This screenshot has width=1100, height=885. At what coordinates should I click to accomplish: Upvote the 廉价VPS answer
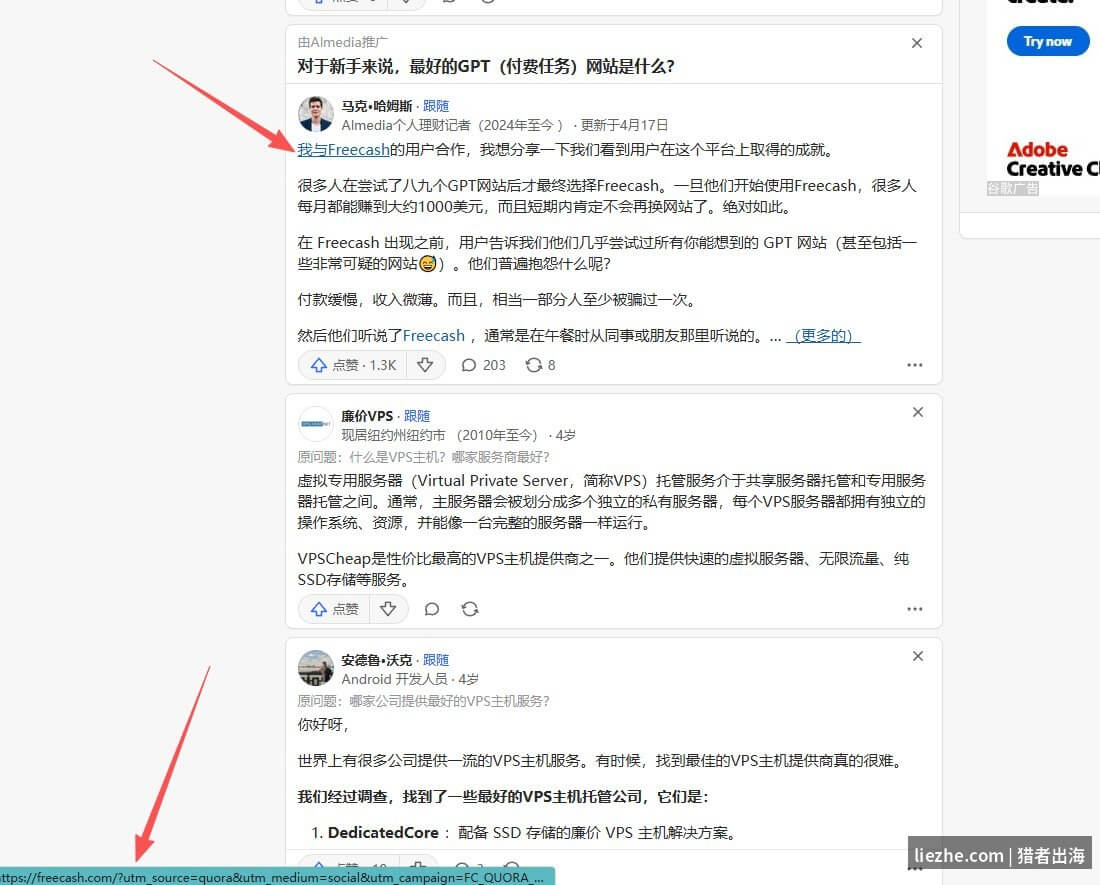pos(335,609)
